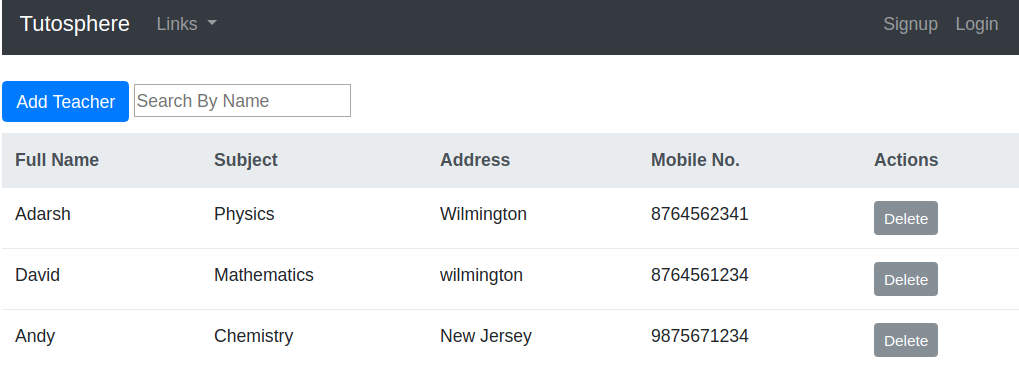Open the Links dropdown menu
Viewport: 1019px width, 380px height.
187,24
